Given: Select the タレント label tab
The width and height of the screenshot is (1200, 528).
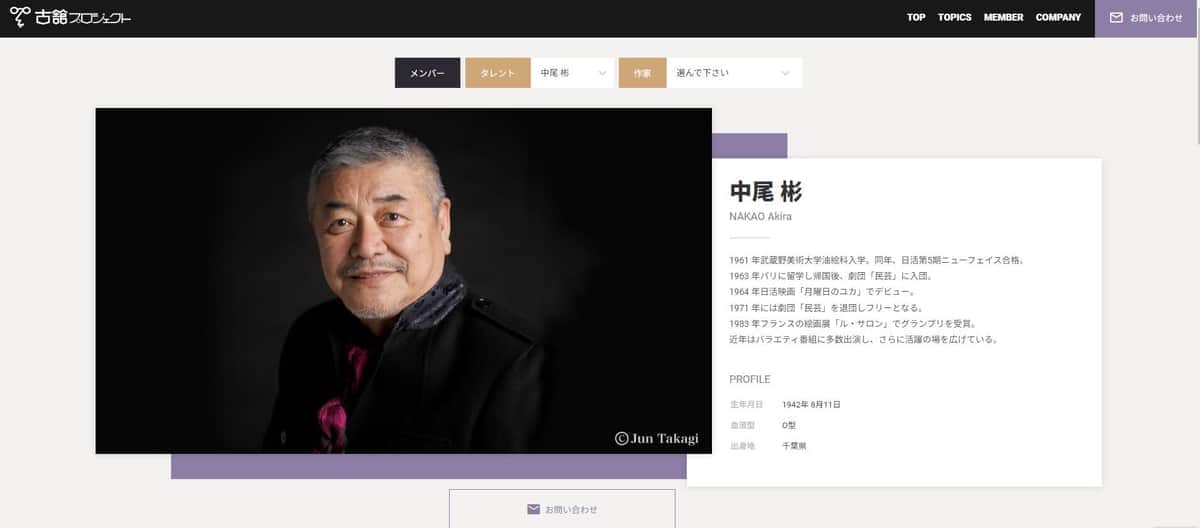Looking at the screenshot, I should pyautogui.click(x=498, y=73).
